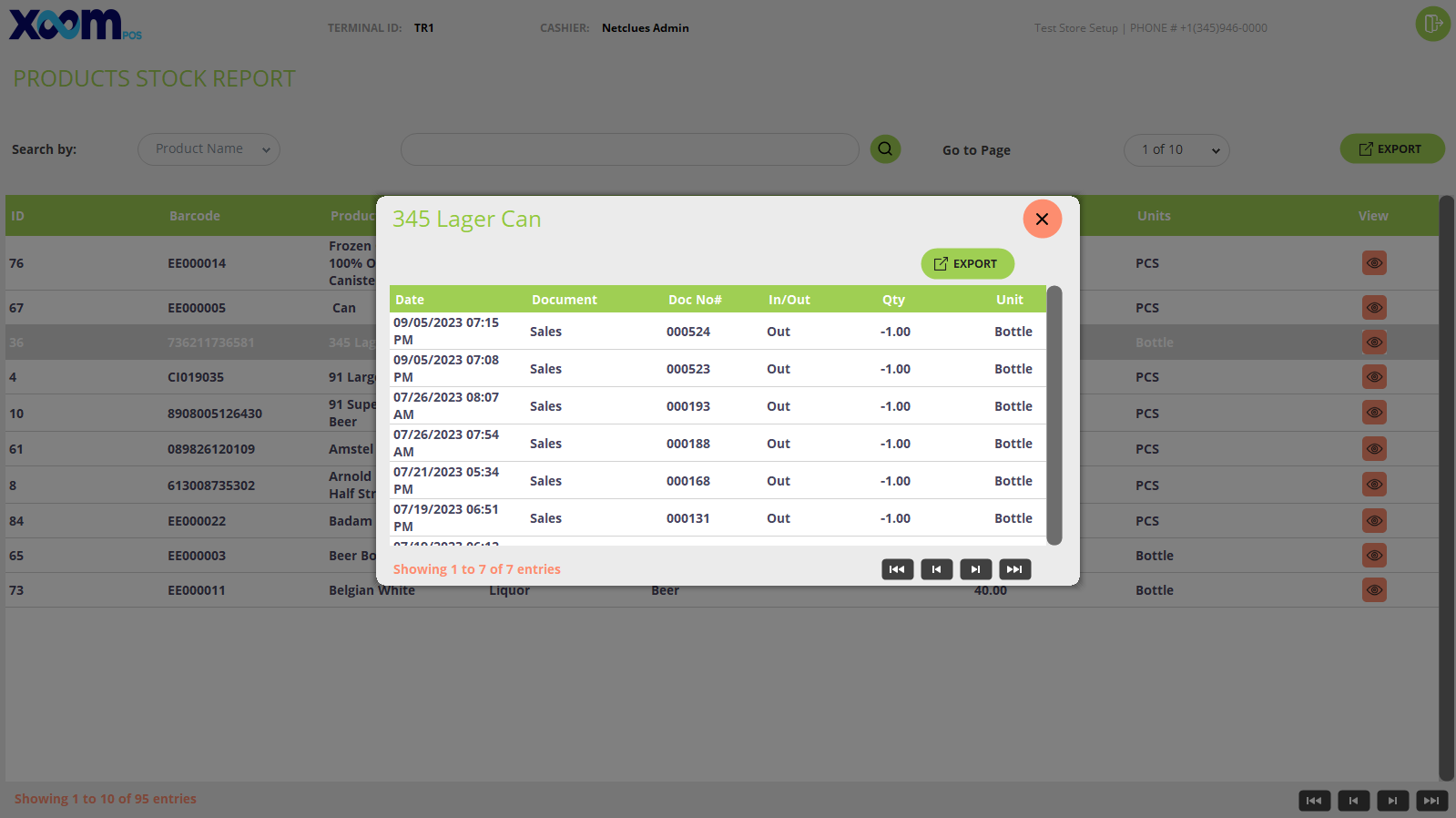Click the logout icon in top right
Screen dimensions: 1456x818
(x=1432, y=24)
